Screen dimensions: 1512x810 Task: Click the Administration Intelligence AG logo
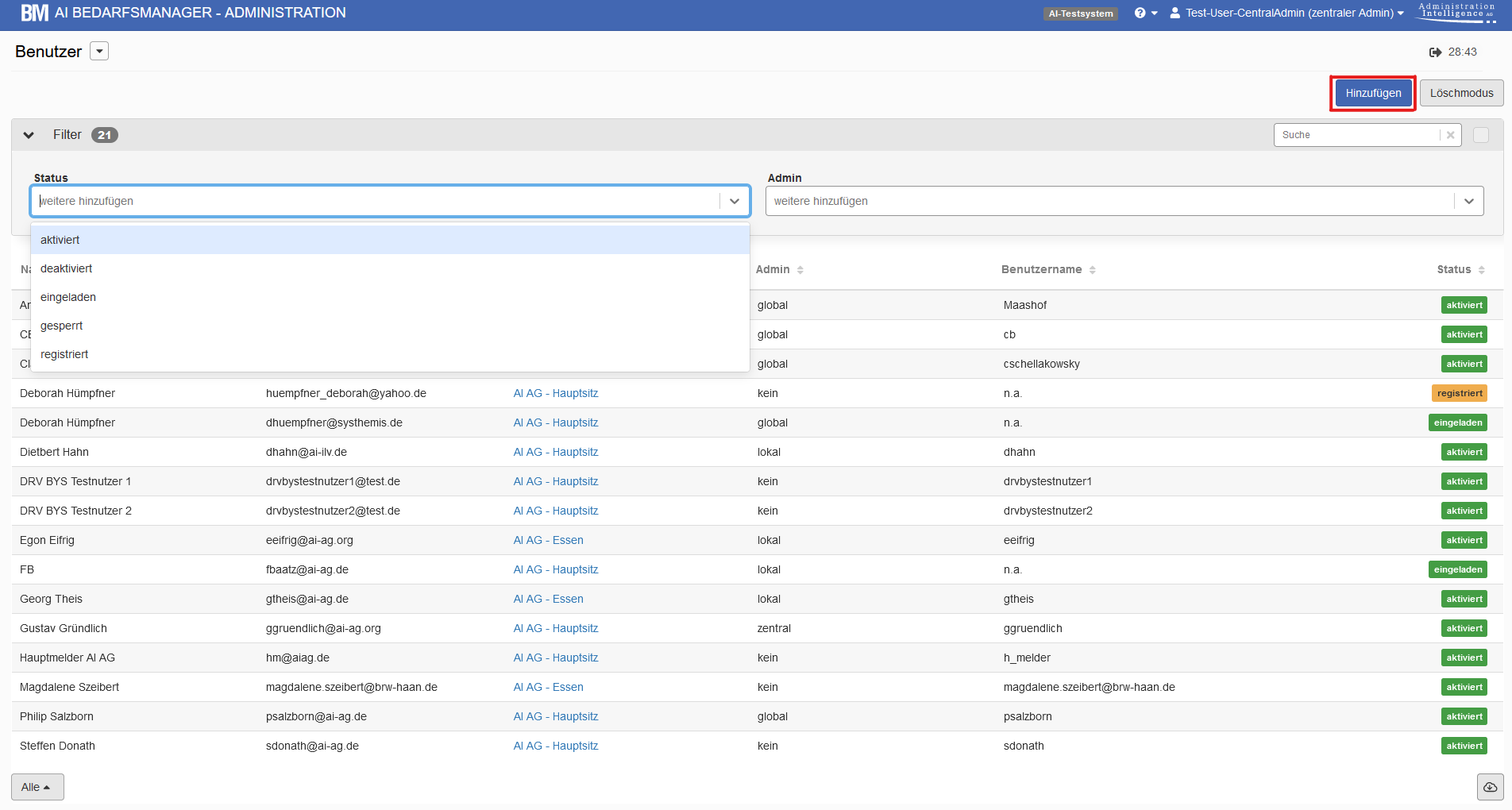(1456, 12)
